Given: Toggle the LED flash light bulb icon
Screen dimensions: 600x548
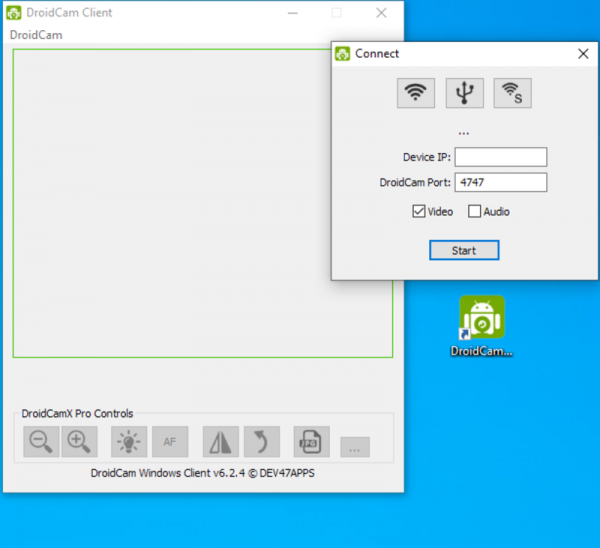Looking at the screenshot, I should pos(130,441).
